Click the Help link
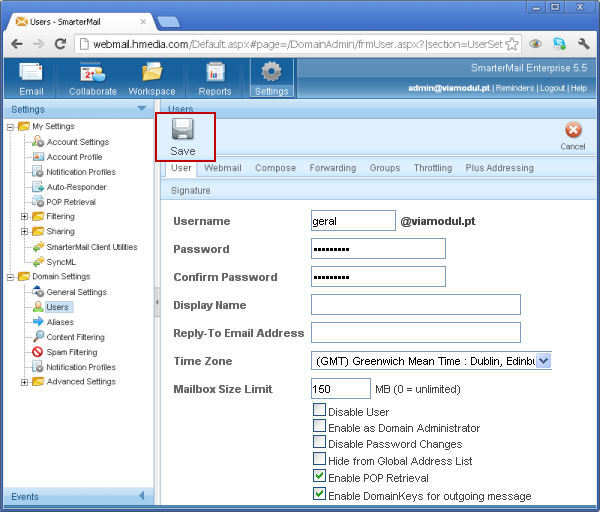600x512 pixels. pyautogui.click(x=579, y=88)
